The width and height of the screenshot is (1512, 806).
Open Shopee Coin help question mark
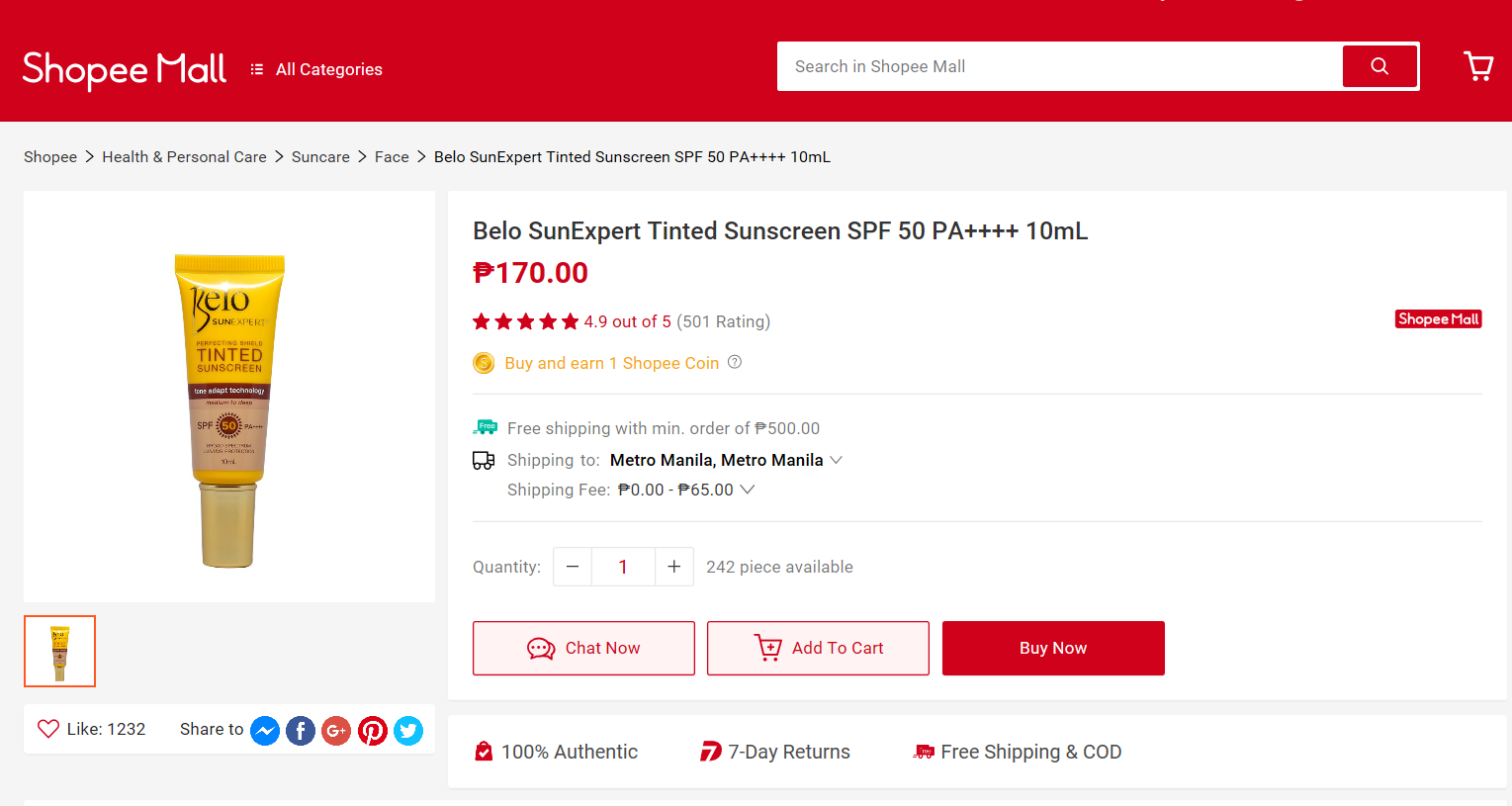pyautogui.click(x=735, y=362)
